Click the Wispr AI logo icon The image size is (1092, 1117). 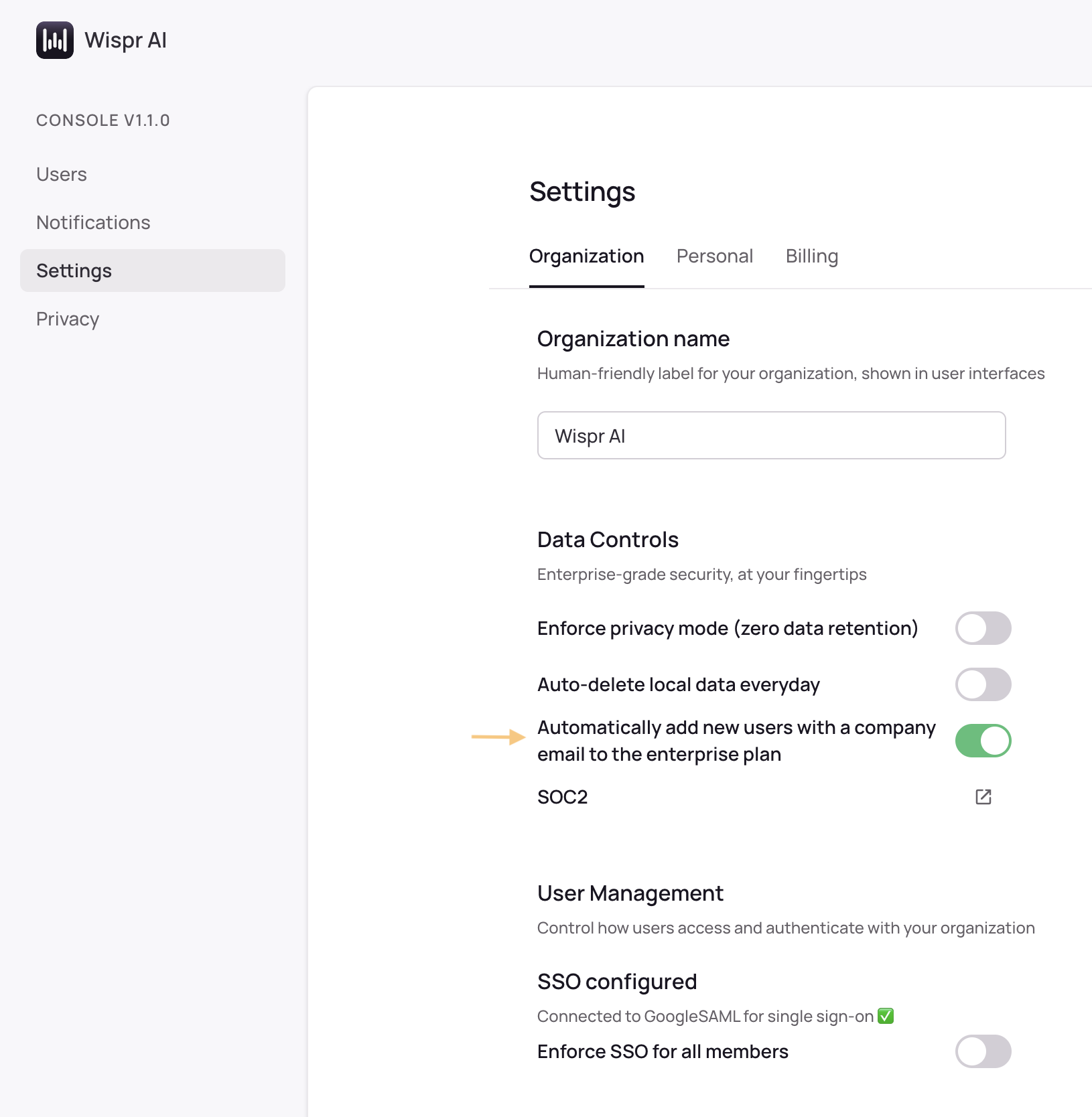pyautogui.click(x=54, y=40)
